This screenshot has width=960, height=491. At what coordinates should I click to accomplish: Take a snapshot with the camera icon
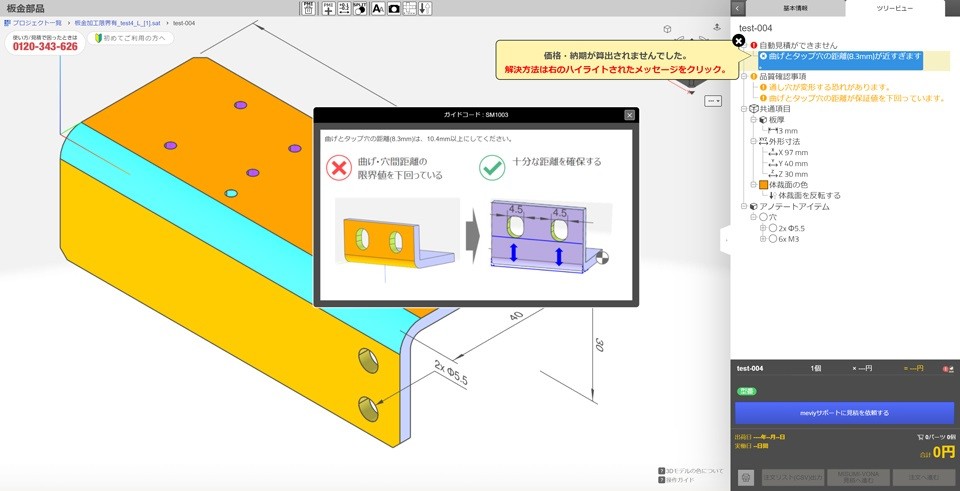(394, 8)
